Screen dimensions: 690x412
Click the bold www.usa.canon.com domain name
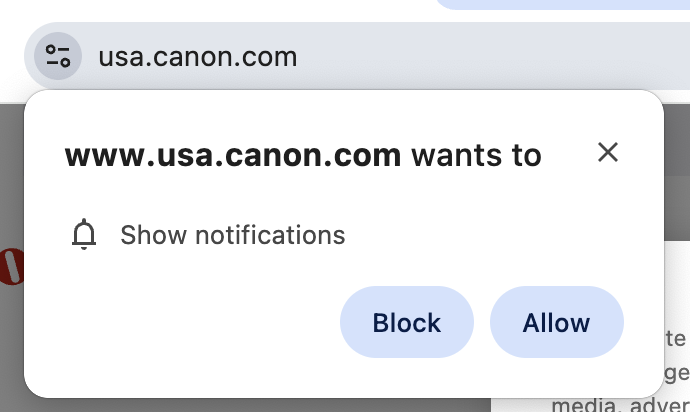[x=233, y=156]
